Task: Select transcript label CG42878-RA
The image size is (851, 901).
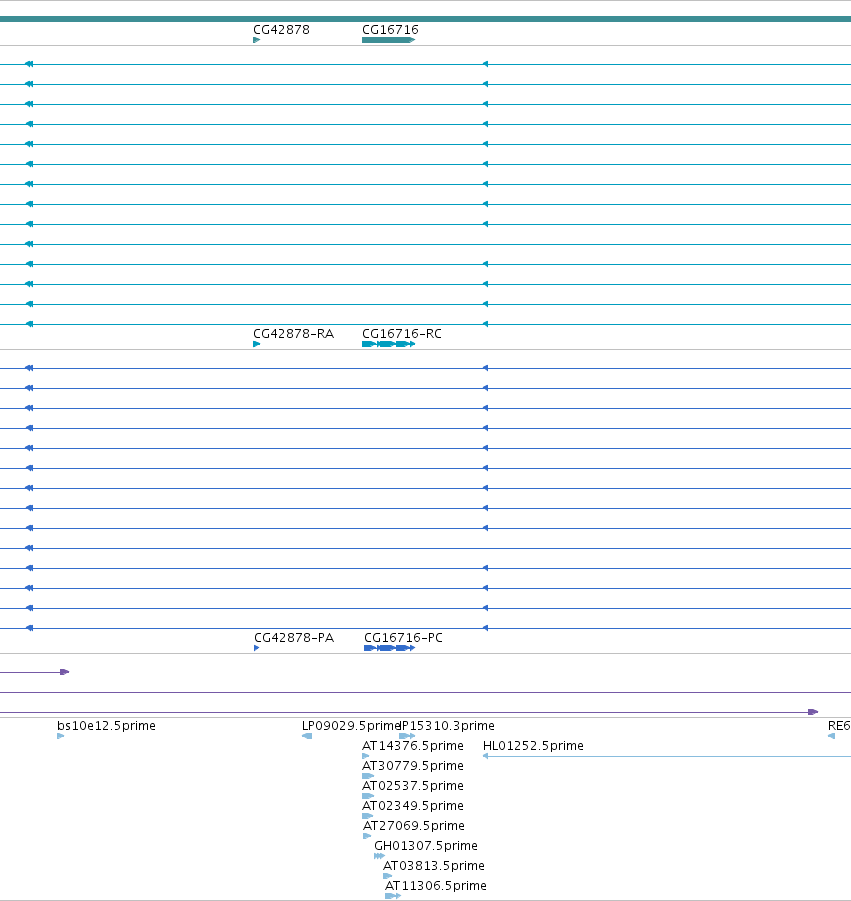Action: (293, 334)
